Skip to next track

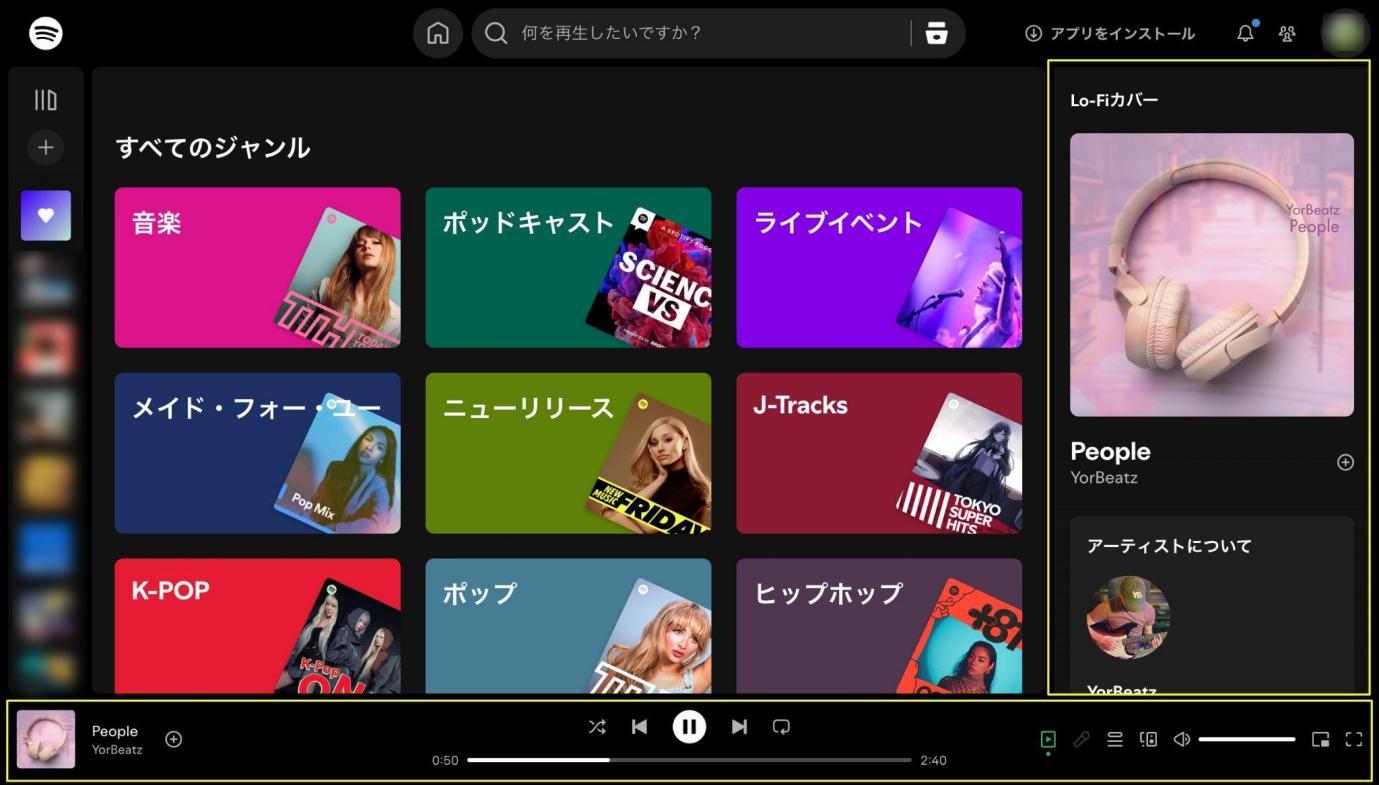739,727
